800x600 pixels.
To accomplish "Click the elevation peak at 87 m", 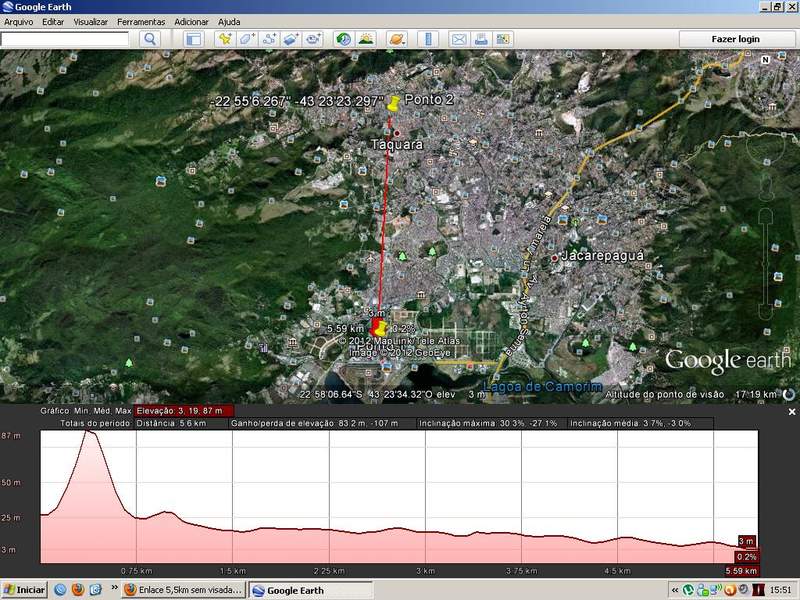I will tap(90, 432).
